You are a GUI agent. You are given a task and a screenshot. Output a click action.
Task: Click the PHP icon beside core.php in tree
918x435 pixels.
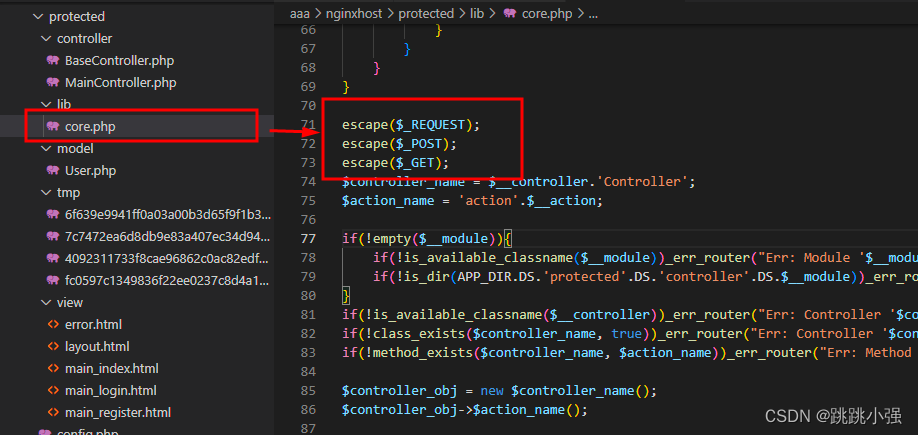pos(53,126)
